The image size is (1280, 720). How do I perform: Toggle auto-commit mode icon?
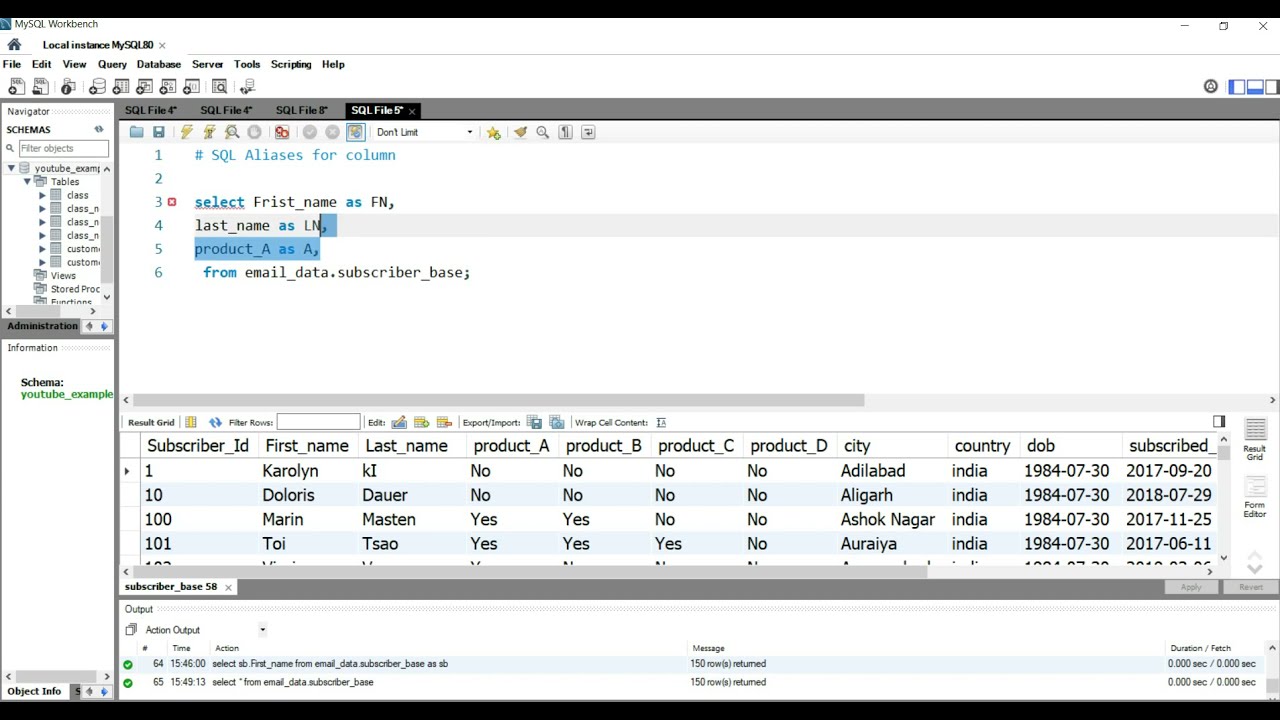(355, 132)
